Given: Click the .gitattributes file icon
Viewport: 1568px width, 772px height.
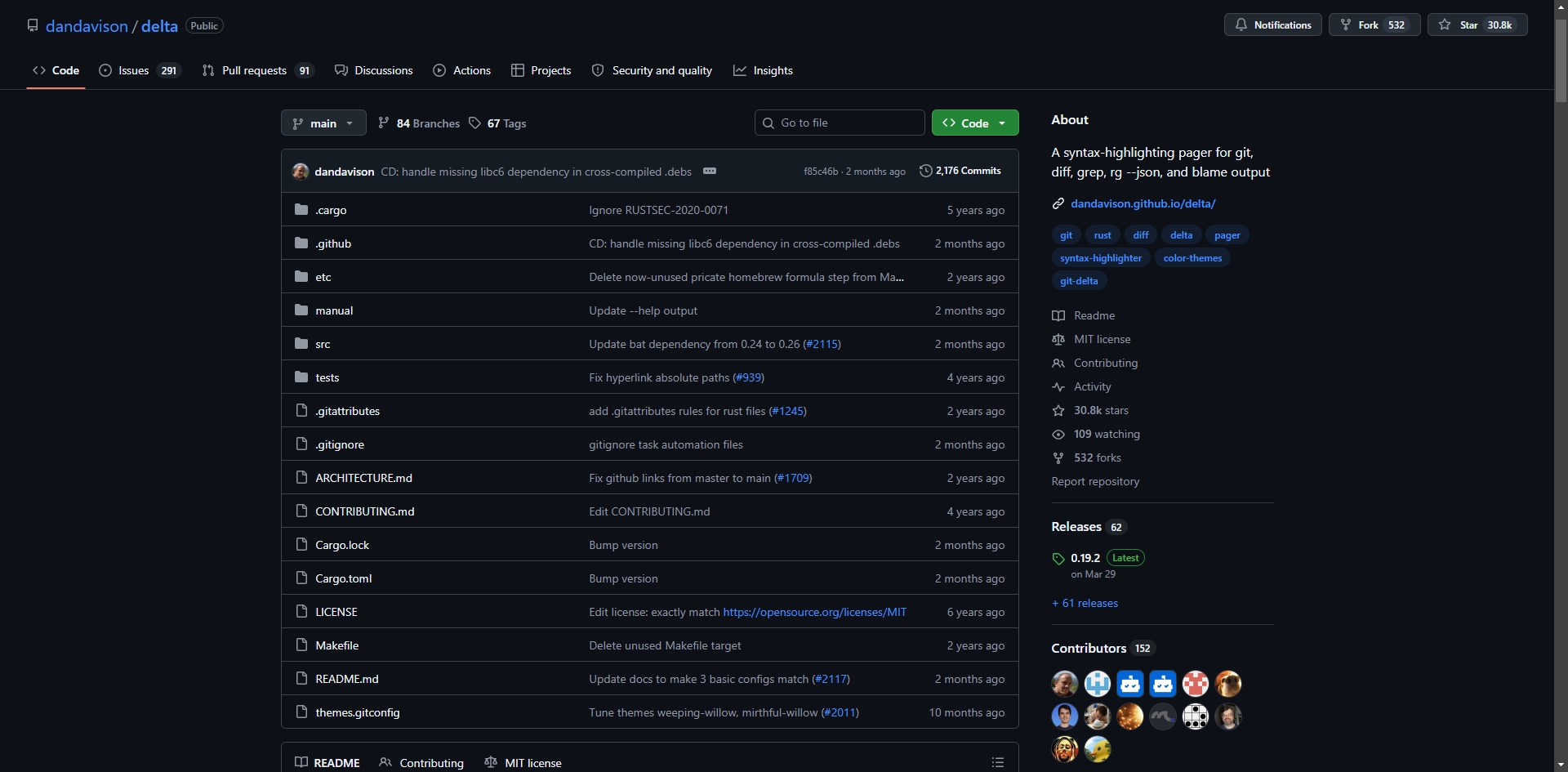Looking at the screenshot, I should coord(301,410).
